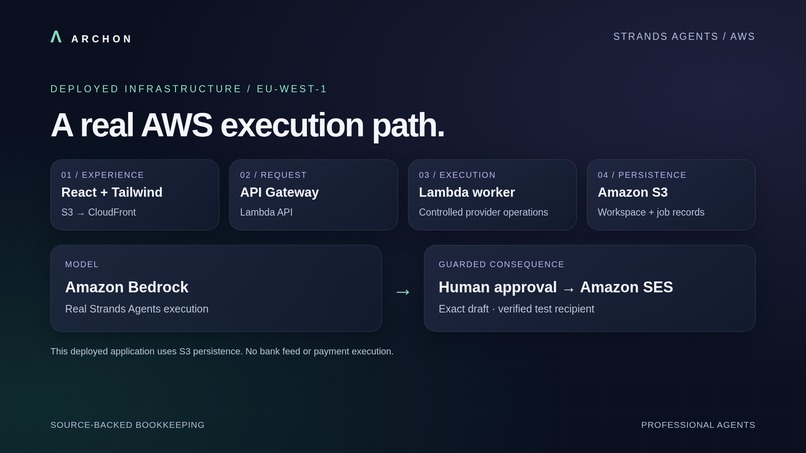Click 'Real Strands Agents execution' caption

(137, 309)
